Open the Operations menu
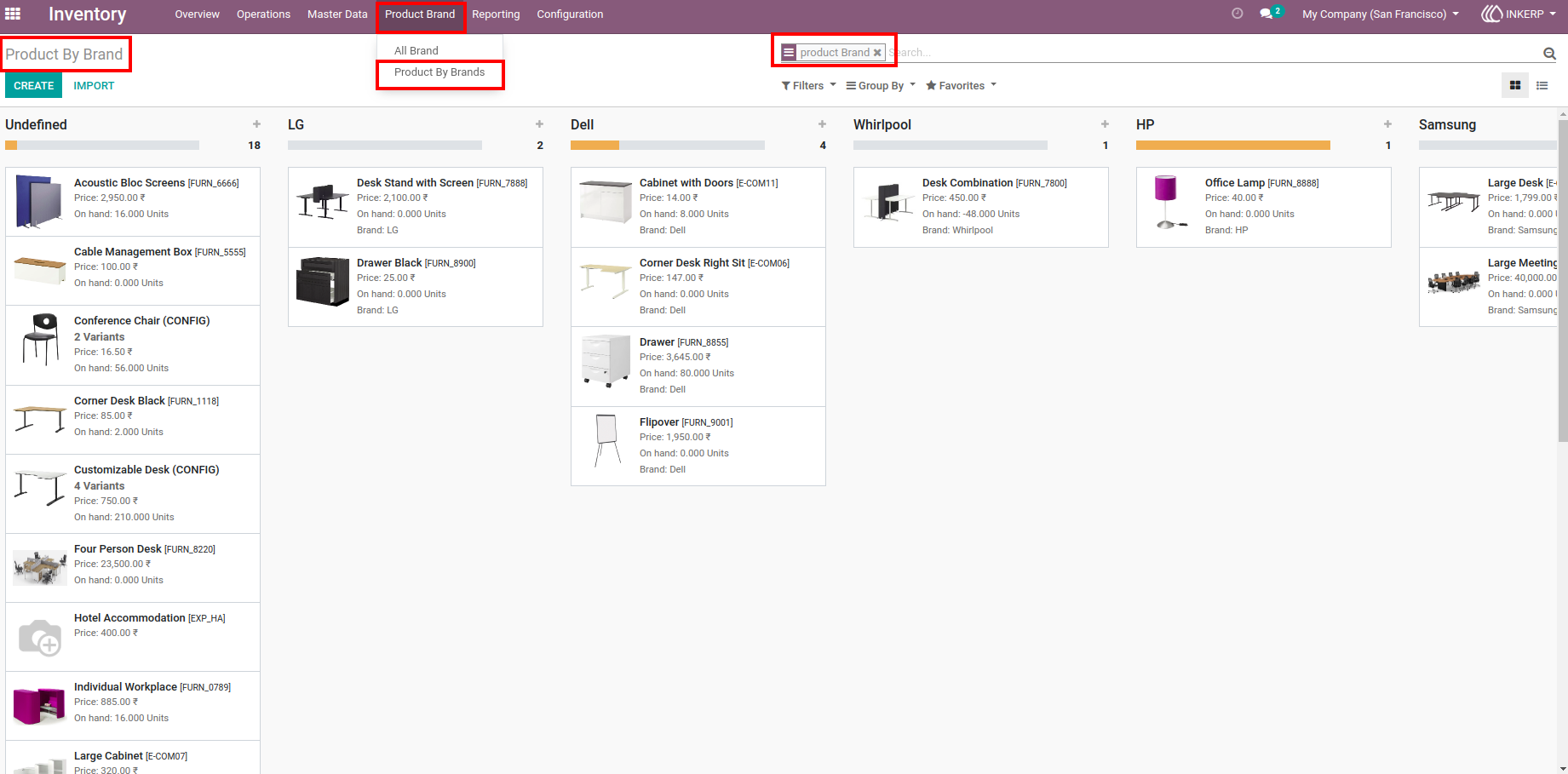Viewport: 1568px width, 774px height. pos(263,14)
